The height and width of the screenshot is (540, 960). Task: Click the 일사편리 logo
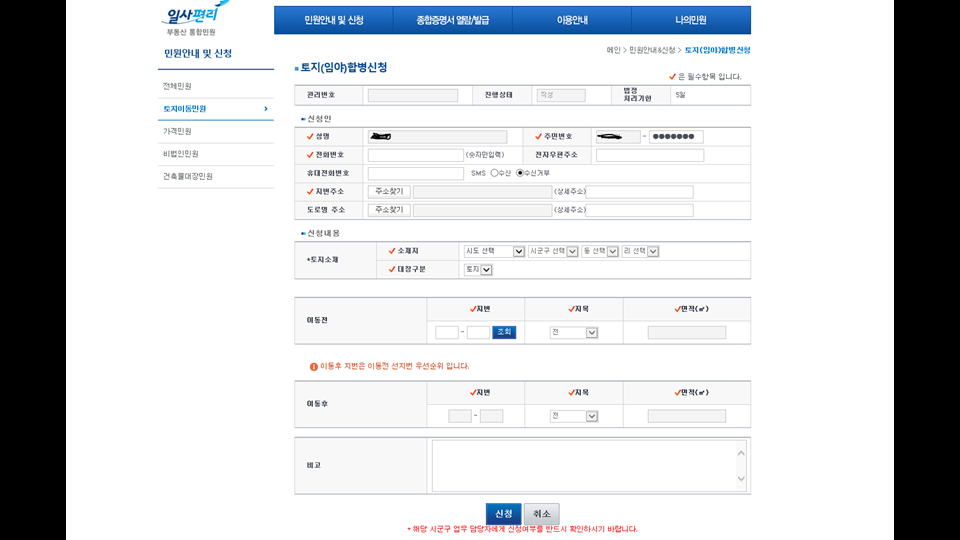(195, 18)
